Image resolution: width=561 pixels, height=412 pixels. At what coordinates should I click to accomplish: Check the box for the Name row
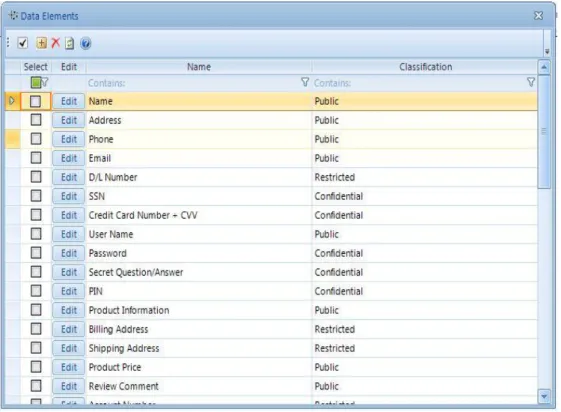[35, 101]
